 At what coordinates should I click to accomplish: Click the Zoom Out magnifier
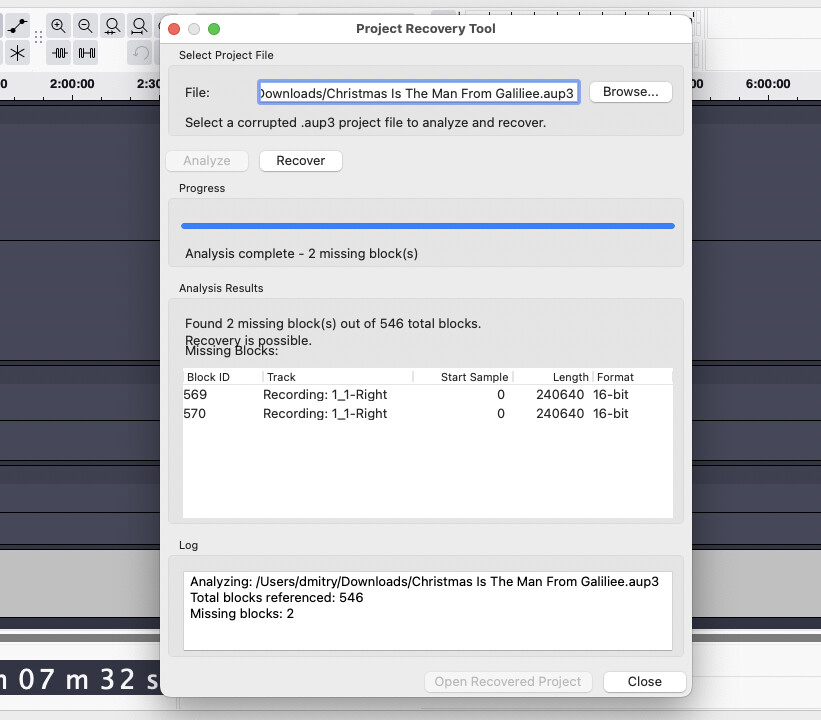[86, 27]
